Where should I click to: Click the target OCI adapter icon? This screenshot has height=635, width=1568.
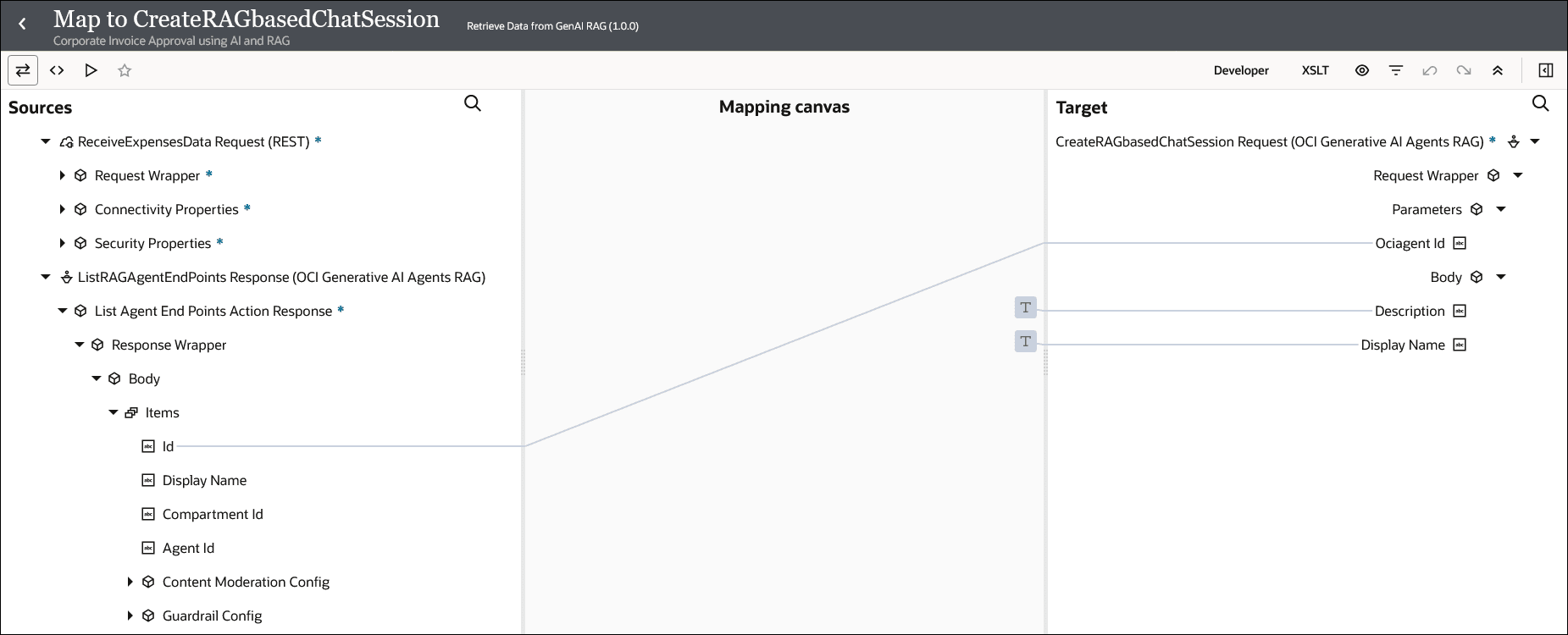point(1514,141)
